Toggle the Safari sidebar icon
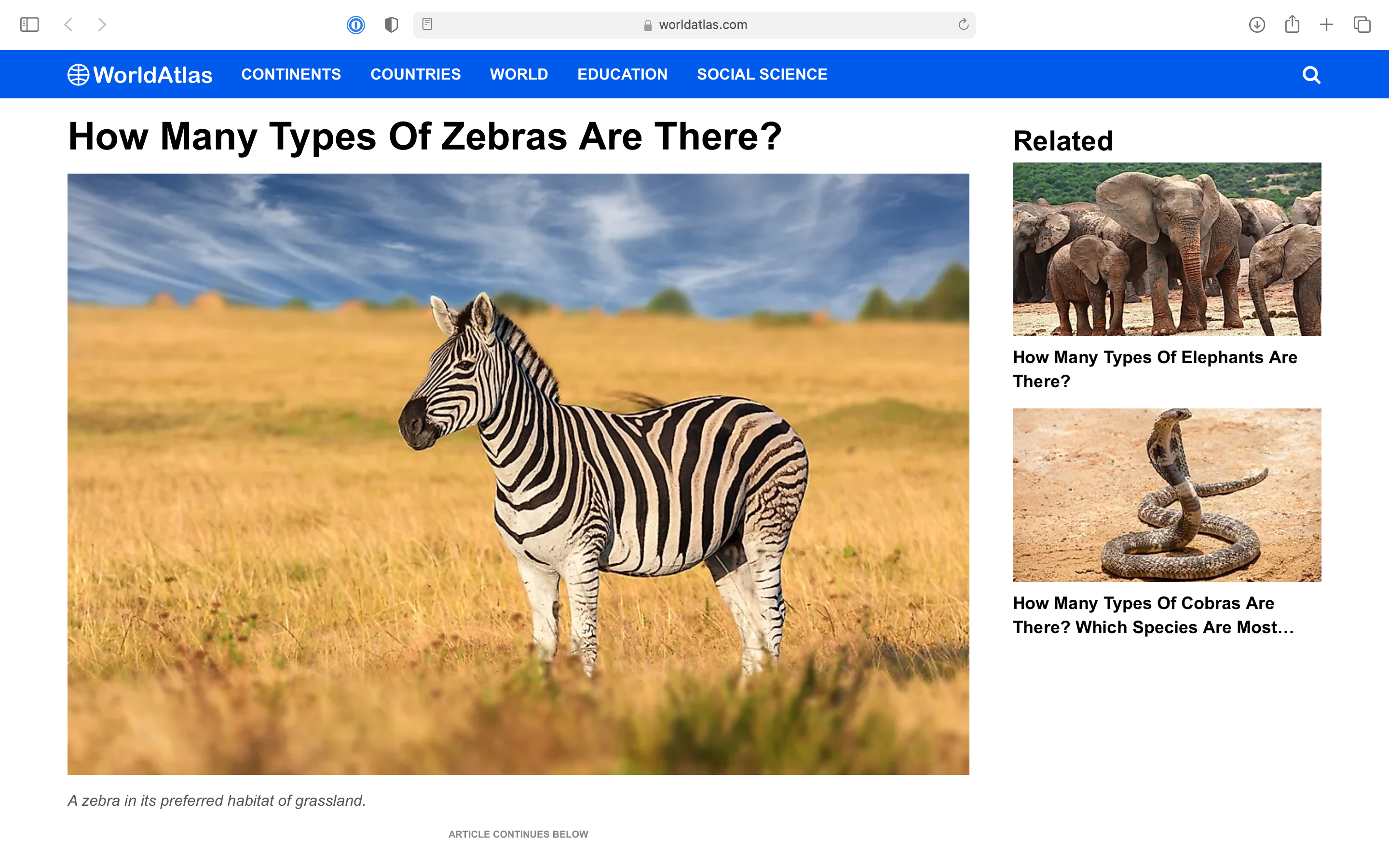1389x868 pixels. 29,25
